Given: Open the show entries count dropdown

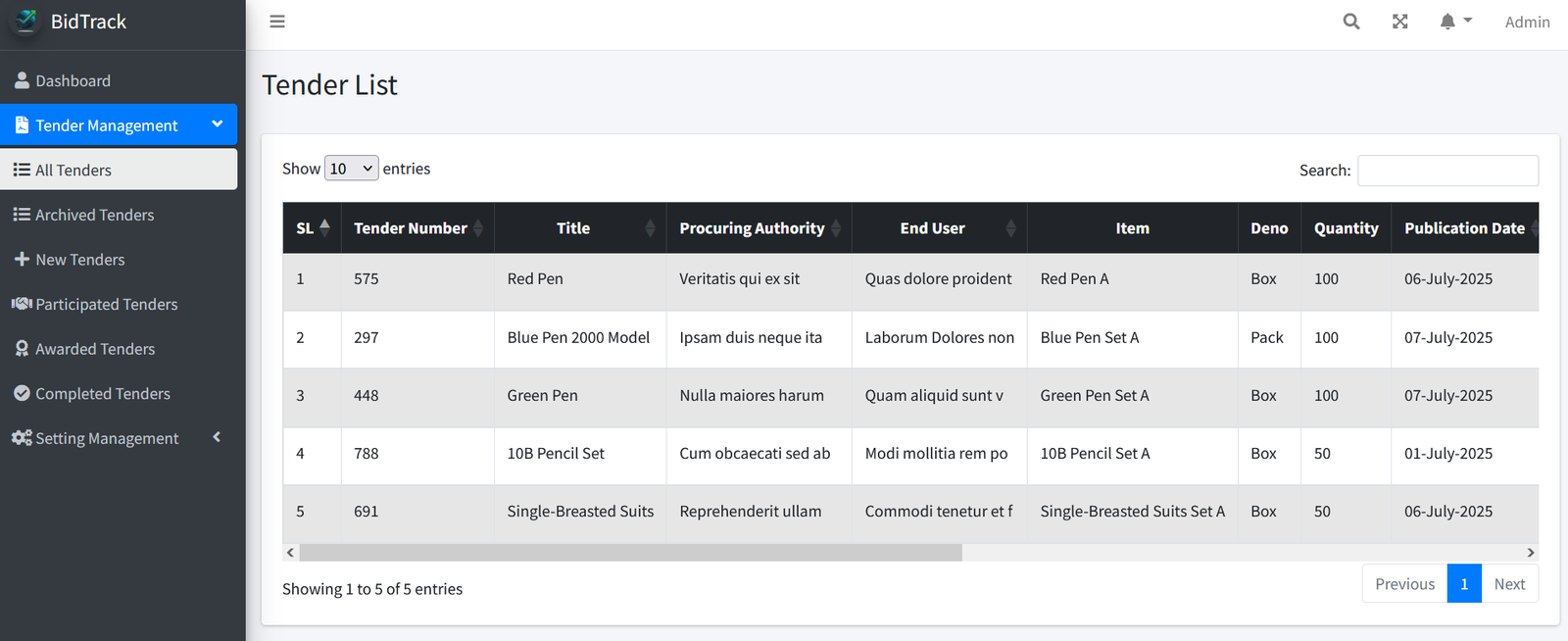Looking at the screenshot, I should 351,169.
